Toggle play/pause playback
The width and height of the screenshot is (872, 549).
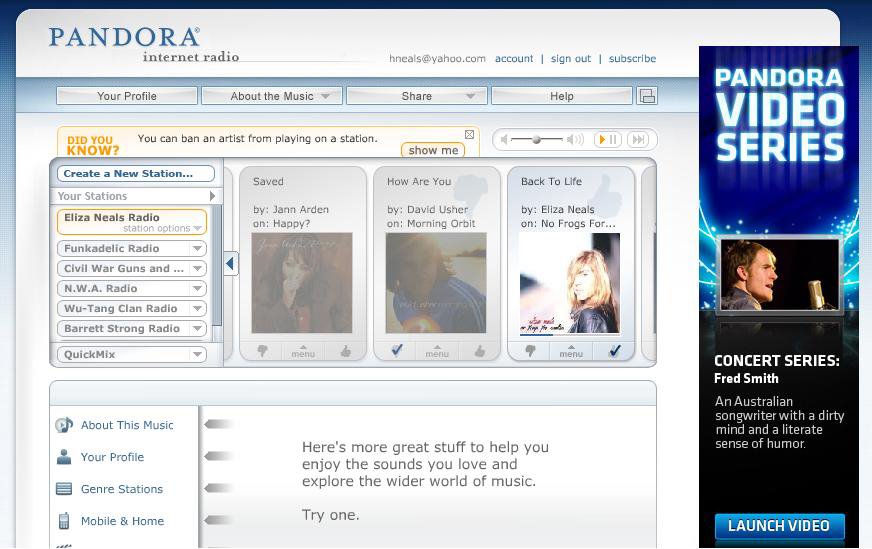607,140
